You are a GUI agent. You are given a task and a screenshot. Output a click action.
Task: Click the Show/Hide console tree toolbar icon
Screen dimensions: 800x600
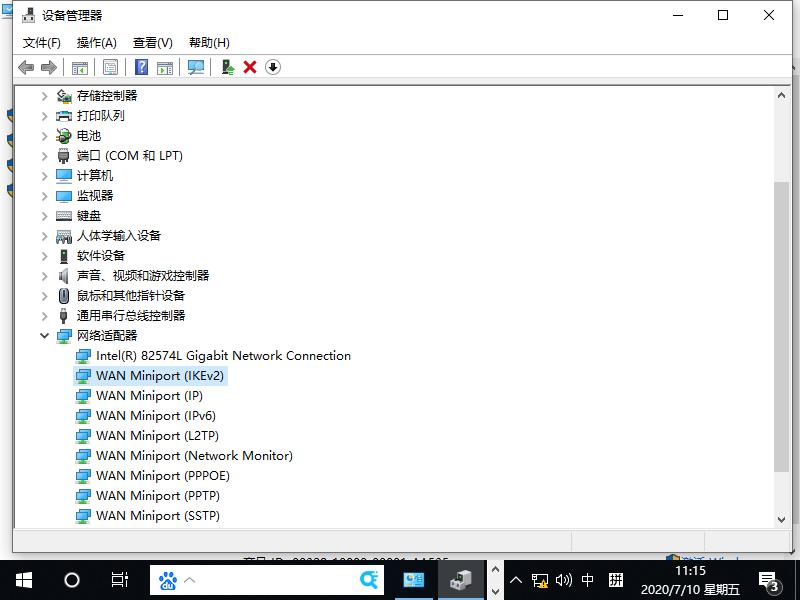(79, 67)
